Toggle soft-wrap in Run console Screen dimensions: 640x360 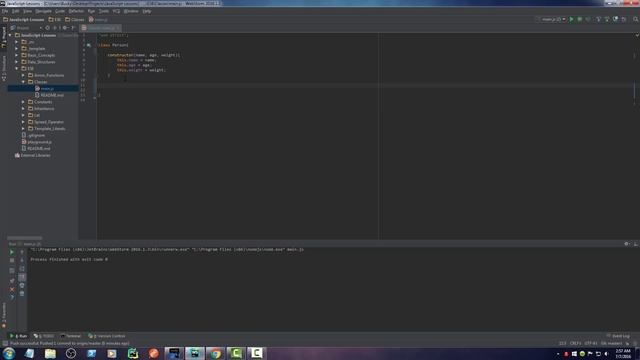22,269
